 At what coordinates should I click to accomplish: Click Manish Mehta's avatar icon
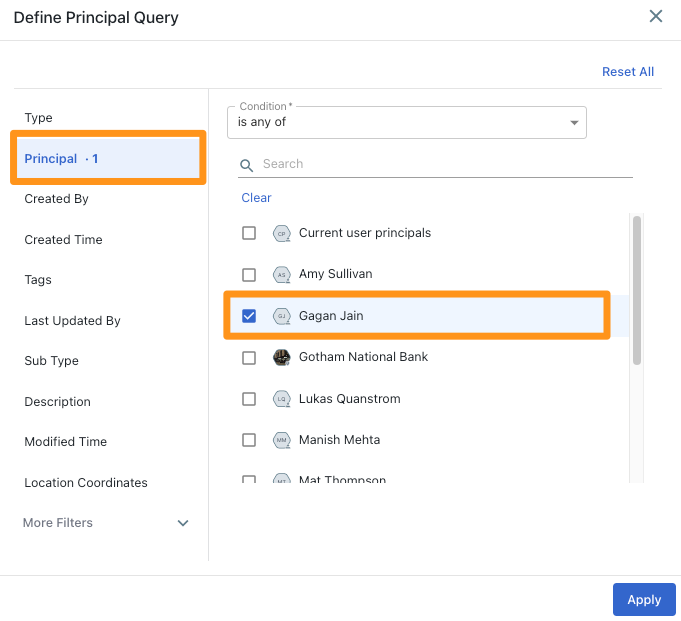281,440
